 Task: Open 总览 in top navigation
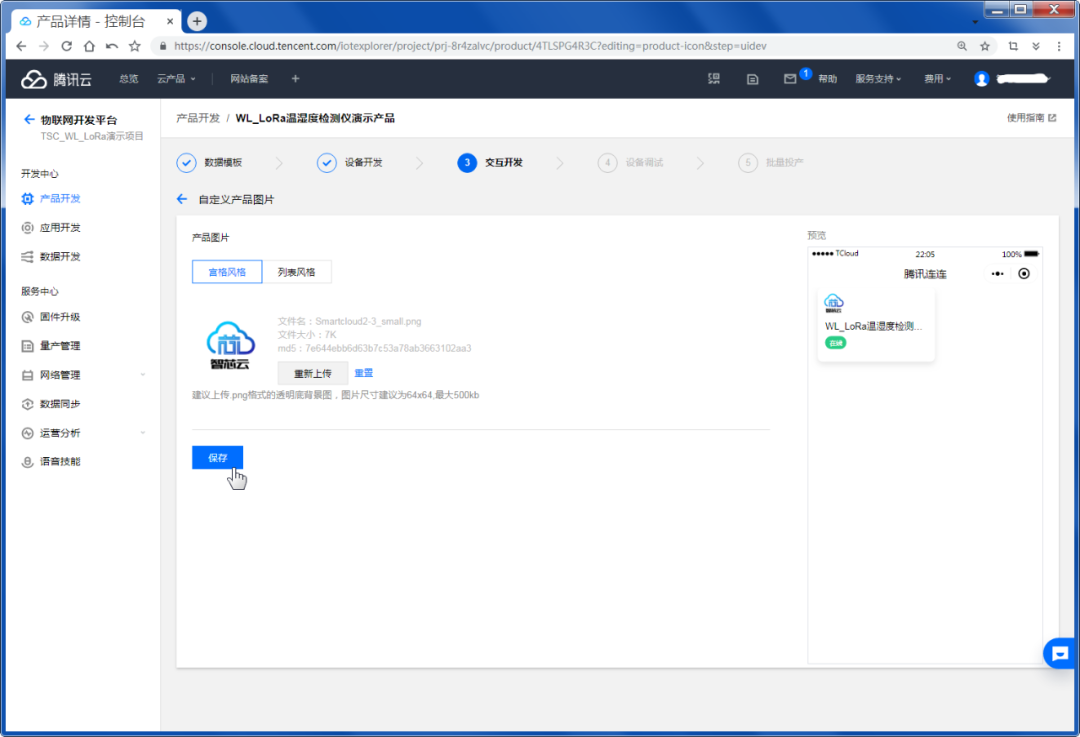(129, 79)
